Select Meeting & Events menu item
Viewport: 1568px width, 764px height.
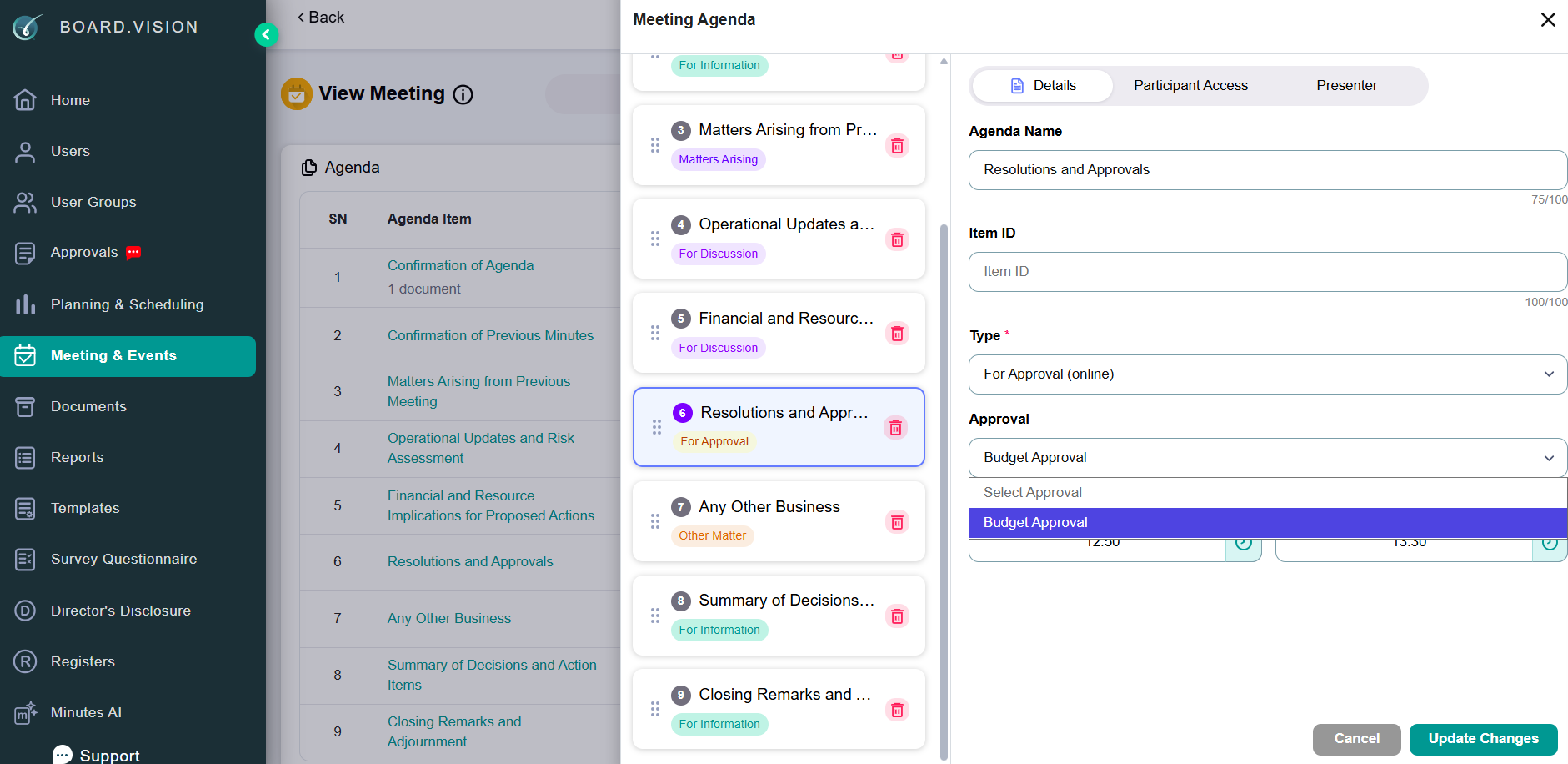(x=128, y=356)
